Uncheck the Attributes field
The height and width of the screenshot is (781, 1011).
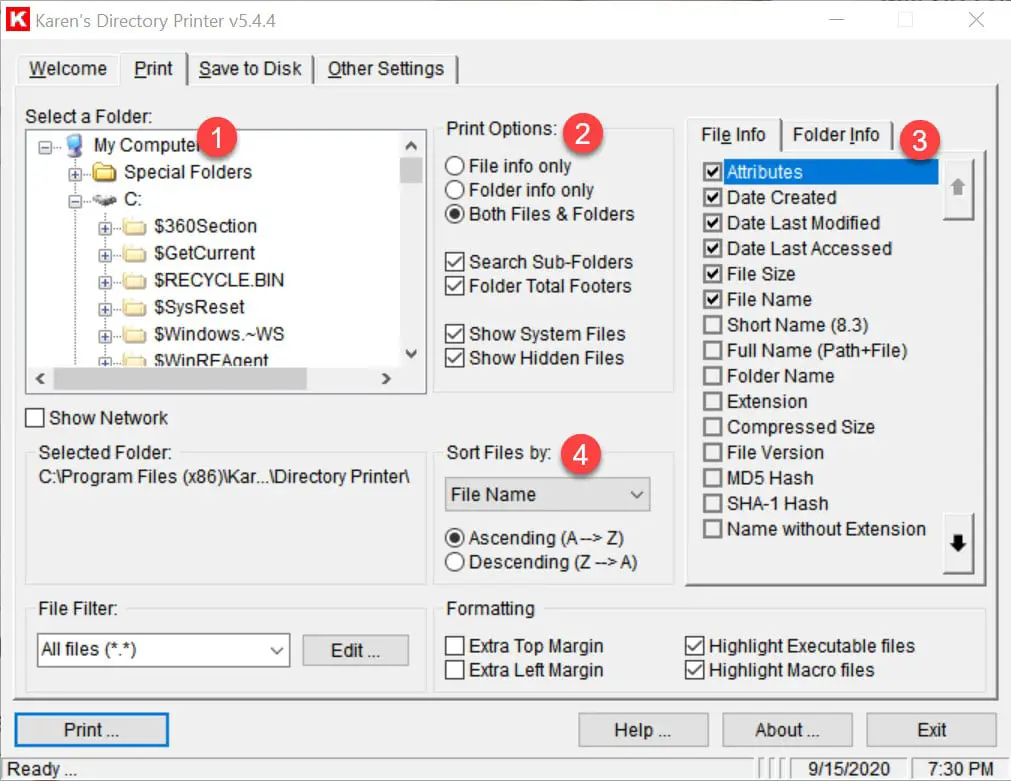click(712, 172)
